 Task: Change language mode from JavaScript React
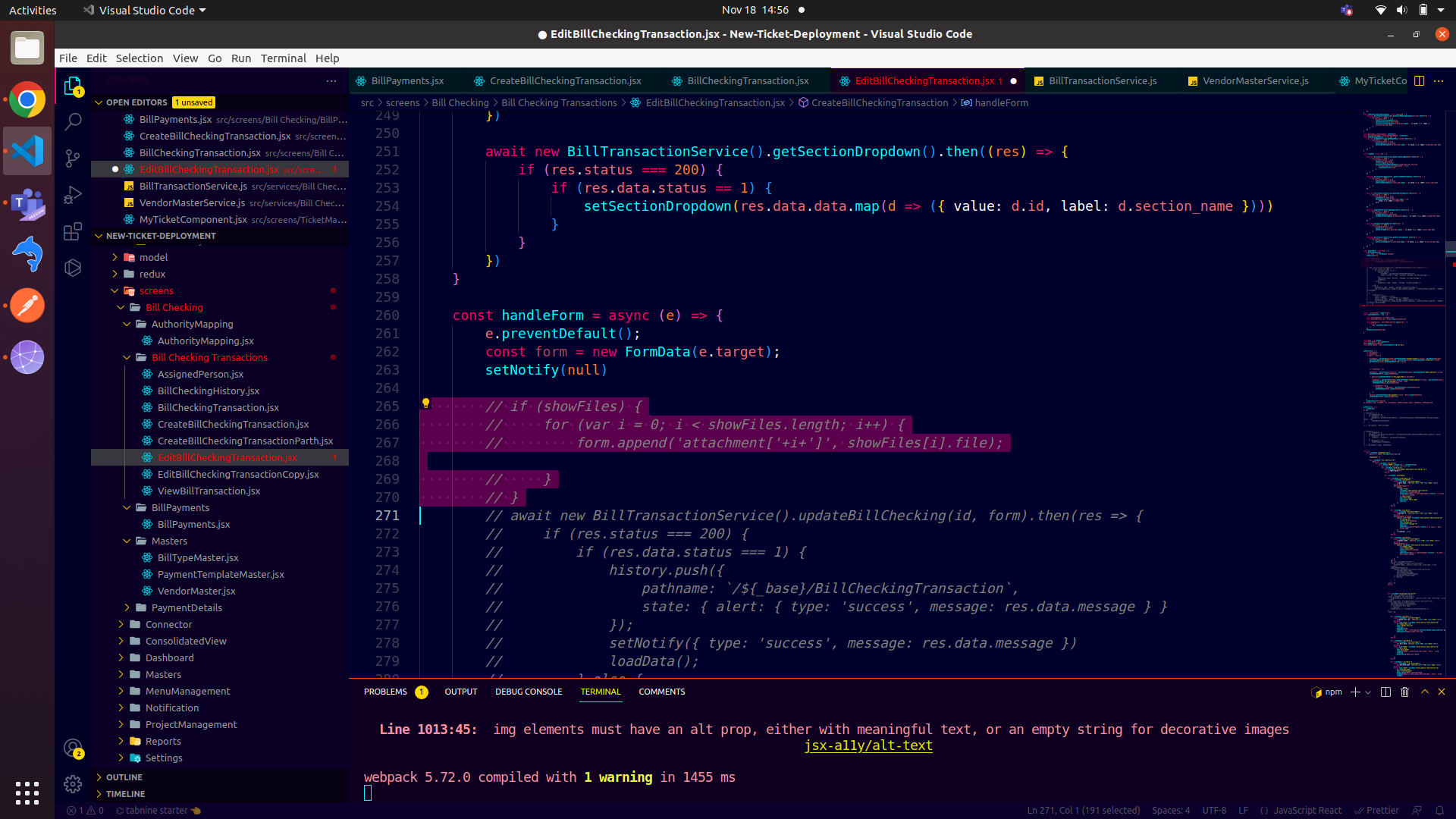(x=1307, y=810)
